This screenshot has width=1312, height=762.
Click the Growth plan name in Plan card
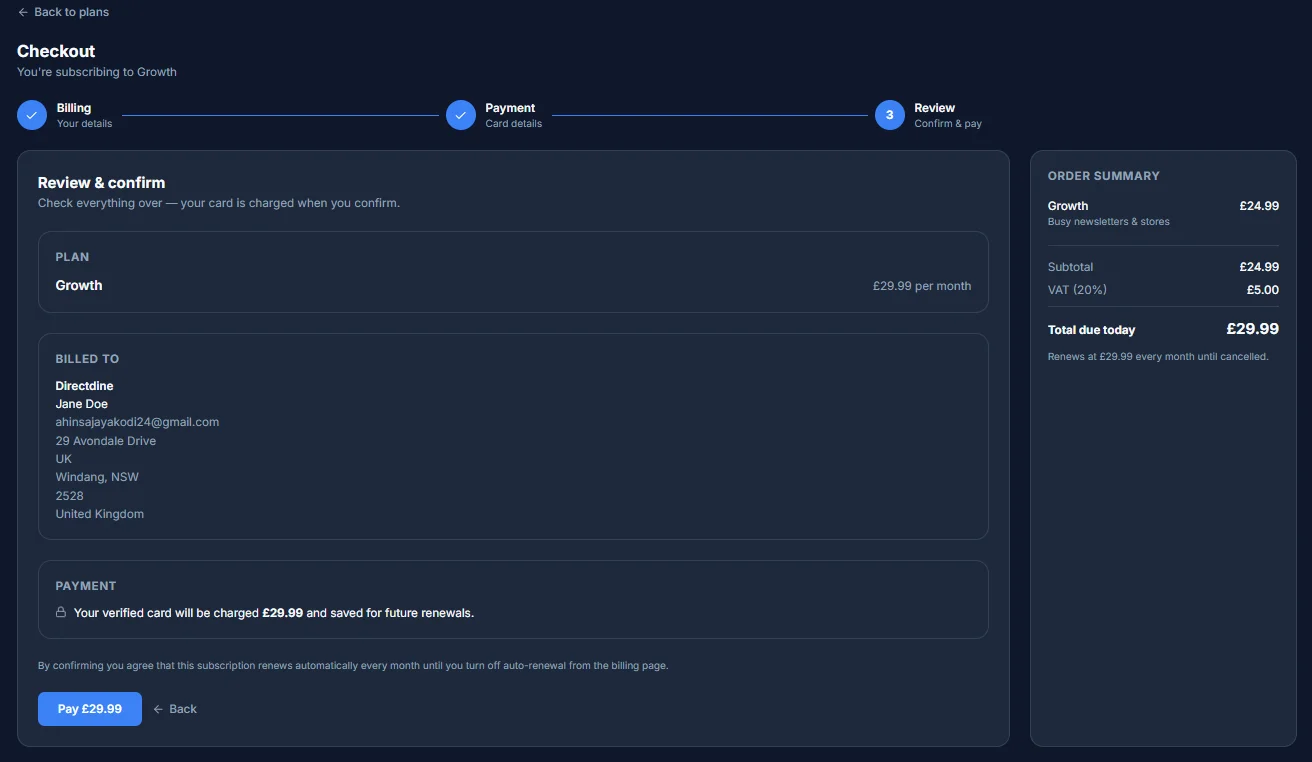point(79,285)
